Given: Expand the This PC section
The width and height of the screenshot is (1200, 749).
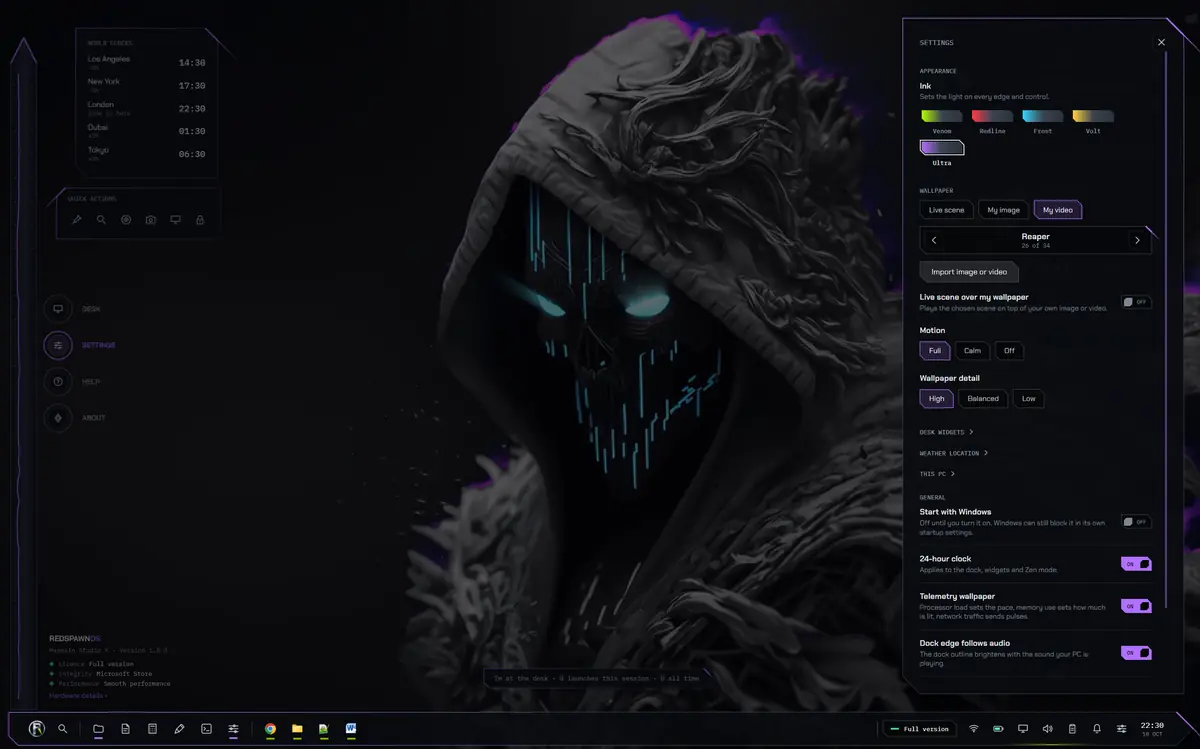Looking at the screenshot, I should tap(937, 474).
